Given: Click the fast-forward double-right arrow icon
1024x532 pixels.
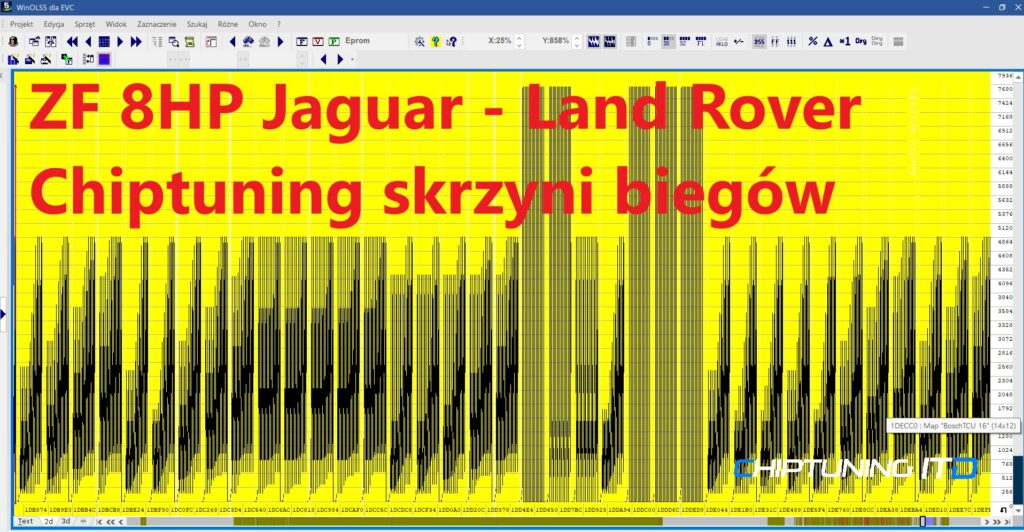Looking at the screenshot, I should [136, 41].
